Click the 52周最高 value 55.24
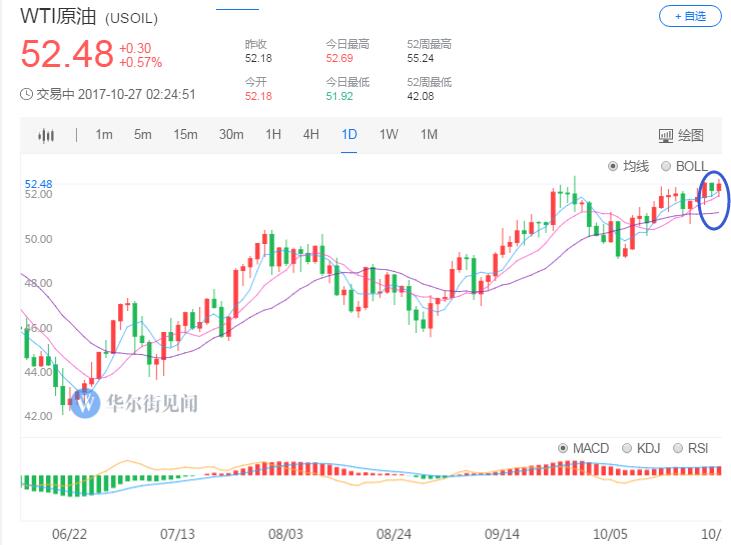Image resolution: width=731 pixels, height=545 pixels. (421, 58)
